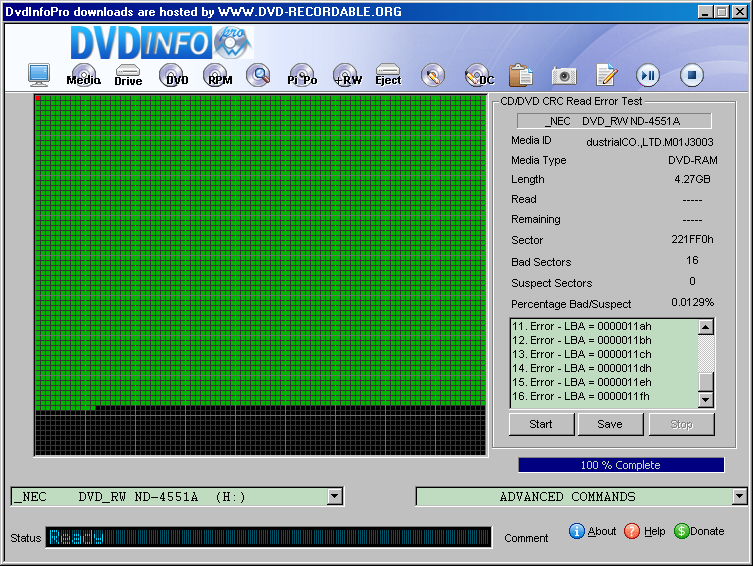Select error entry 13 LBA 0000011ch
This screenshot has width=753, height=566.
coord(582,354)
